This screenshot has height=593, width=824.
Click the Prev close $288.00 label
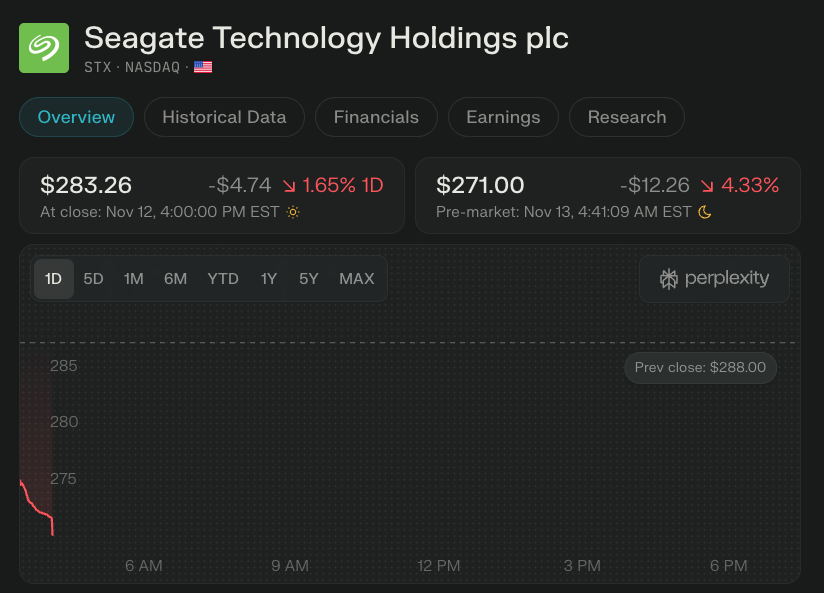(x=700, y=368)
